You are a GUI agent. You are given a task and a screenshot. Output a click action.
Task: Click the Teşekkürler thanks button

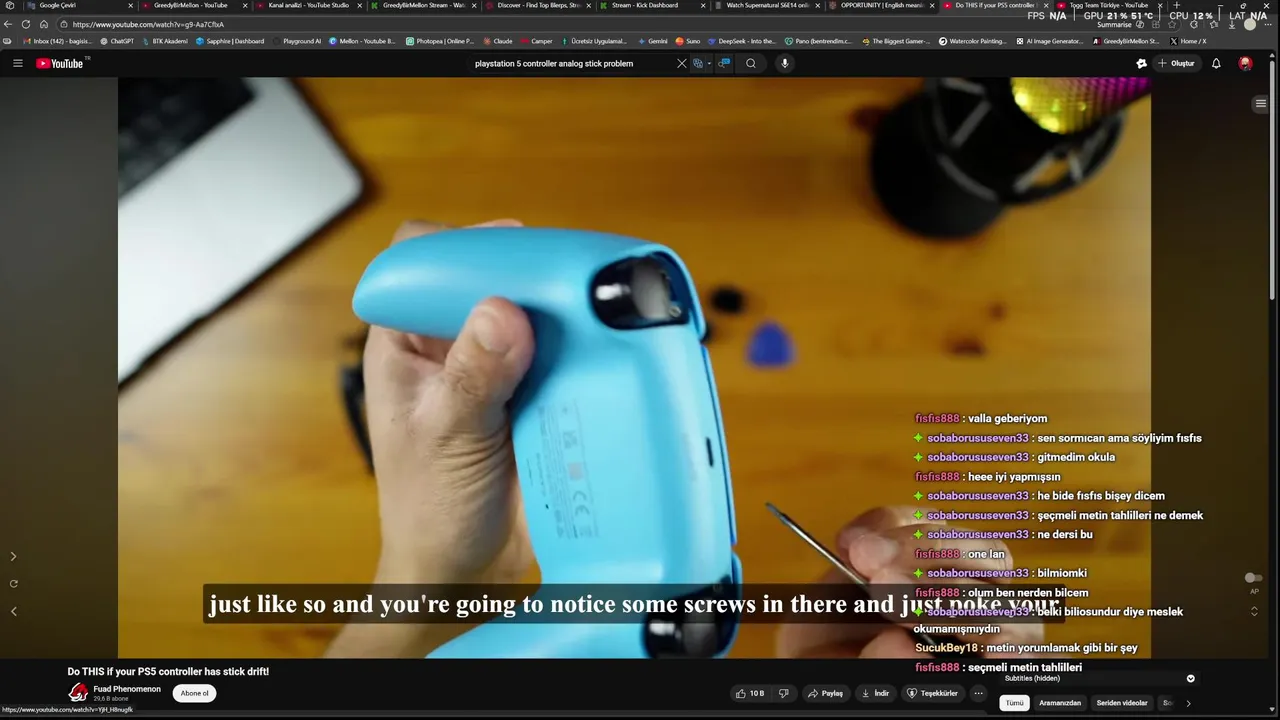[x=932, y=693]
